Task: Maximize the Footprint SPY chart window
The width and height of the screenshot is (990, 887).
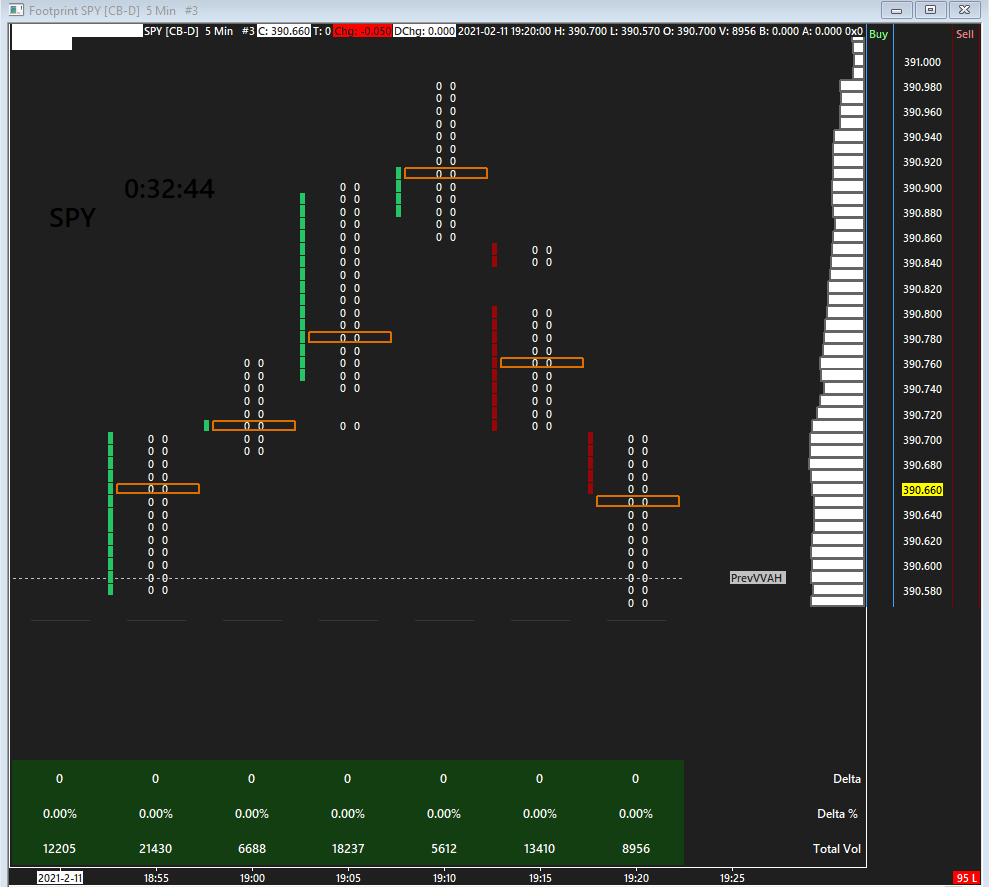Action: (x=931, y=10)
